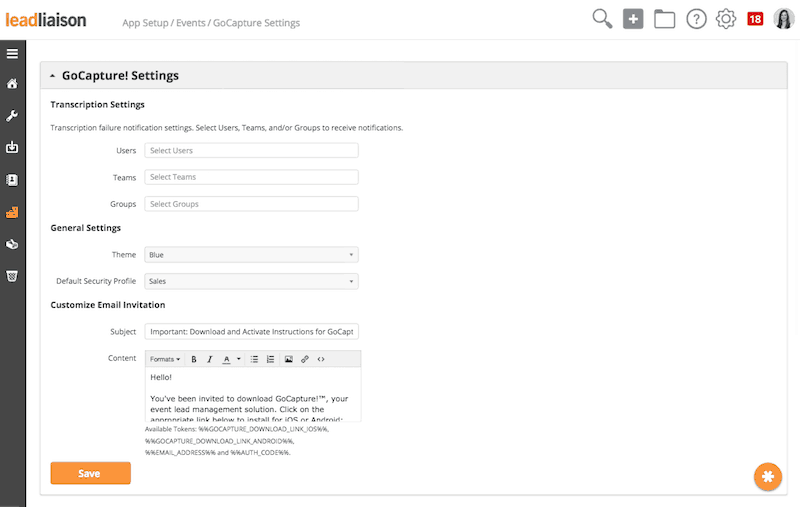Screen dimensions: 800x507
Task: Click the Select Groups field
Action: [252, 204]
